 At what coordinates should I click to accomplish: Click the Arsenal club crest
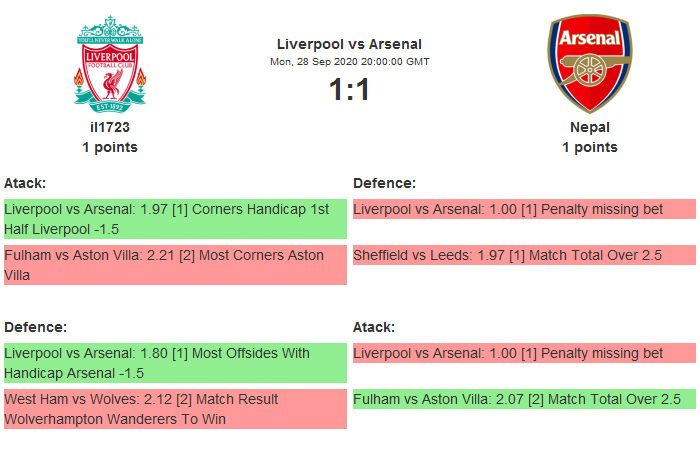point(589,63)
